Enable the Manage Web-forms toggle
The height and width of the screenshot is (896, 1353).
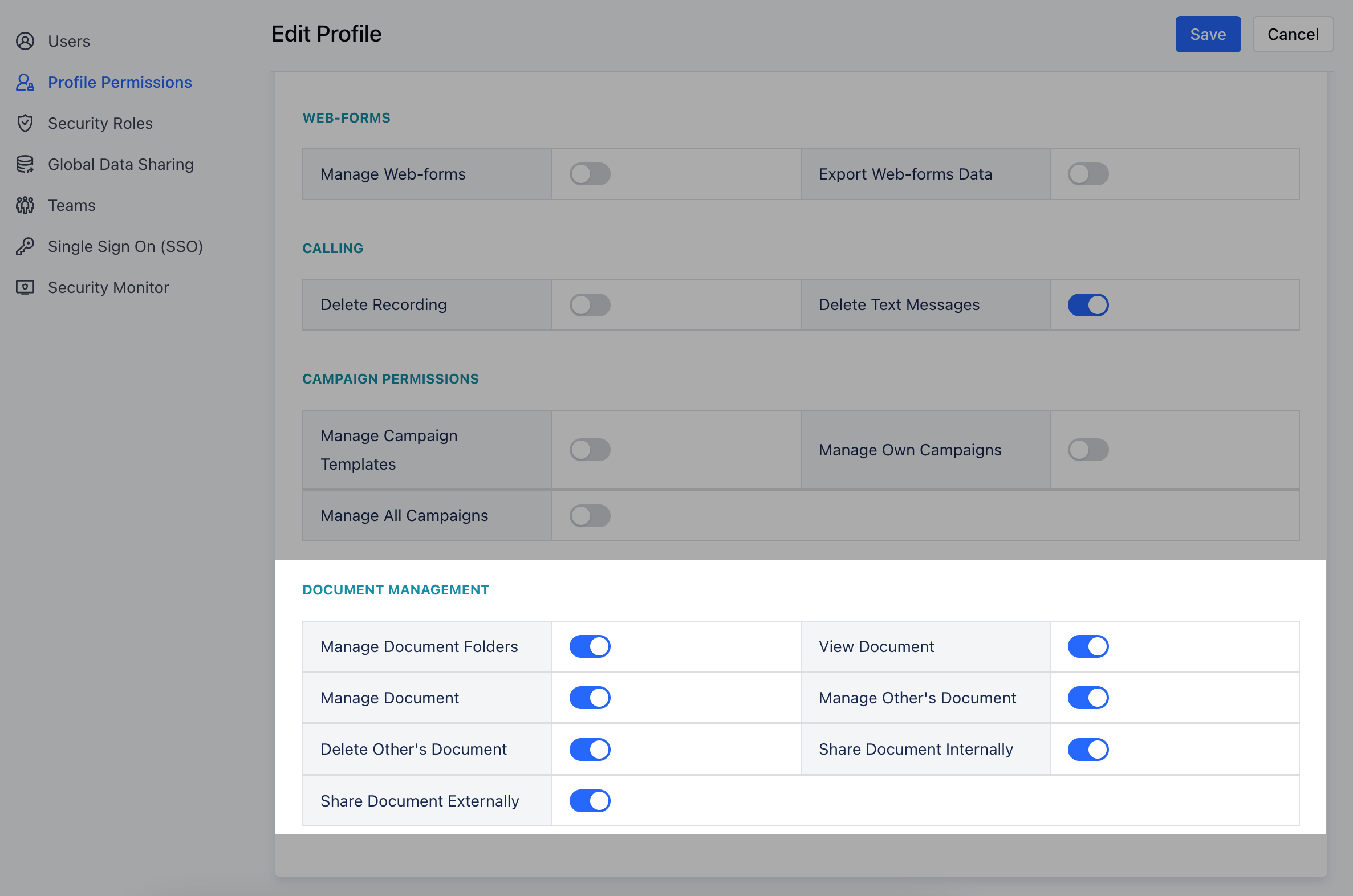coord(590,174)
